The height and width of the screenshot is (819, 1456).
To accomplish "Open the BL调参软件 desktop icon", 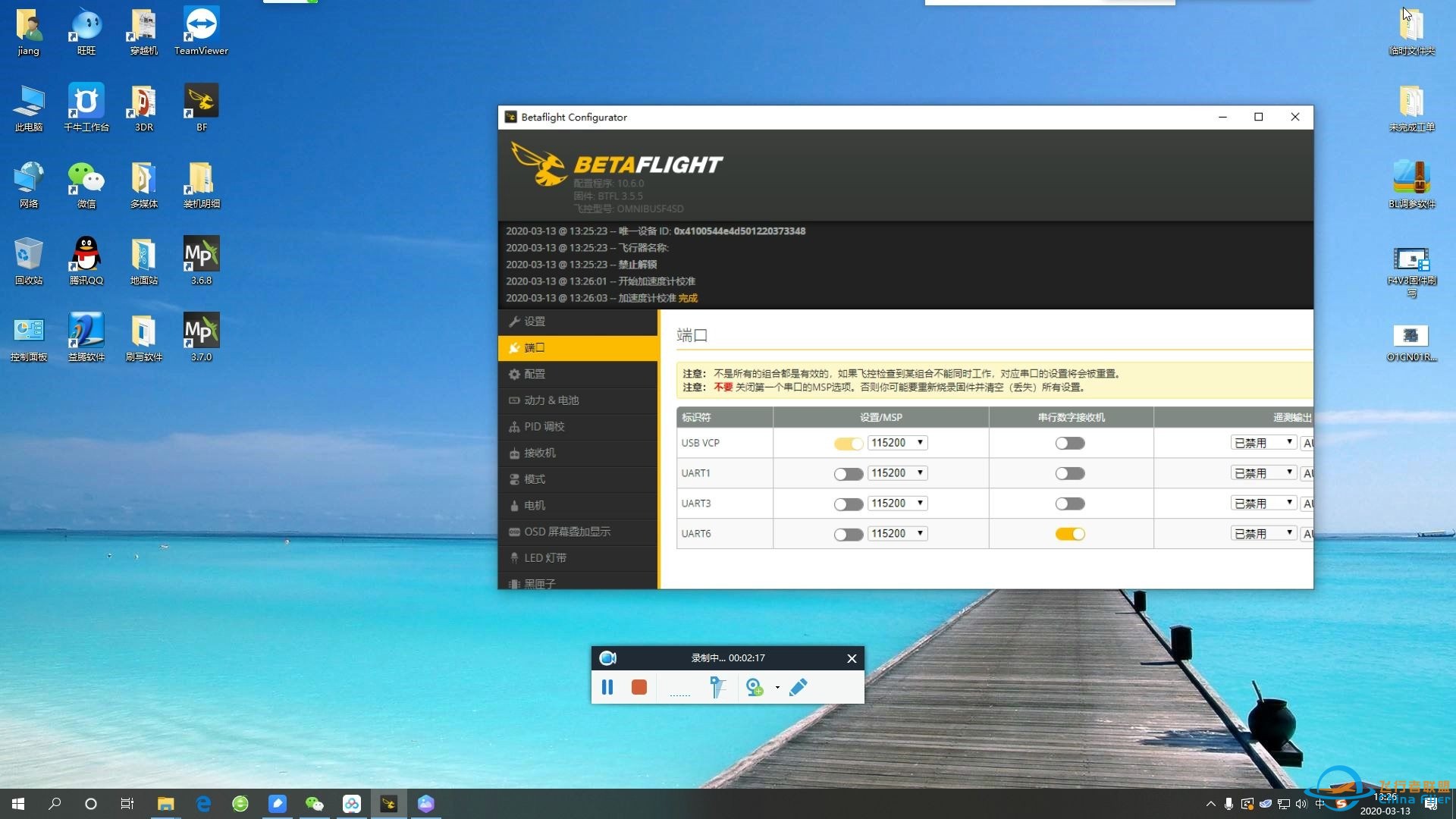I will [1412, 184].
